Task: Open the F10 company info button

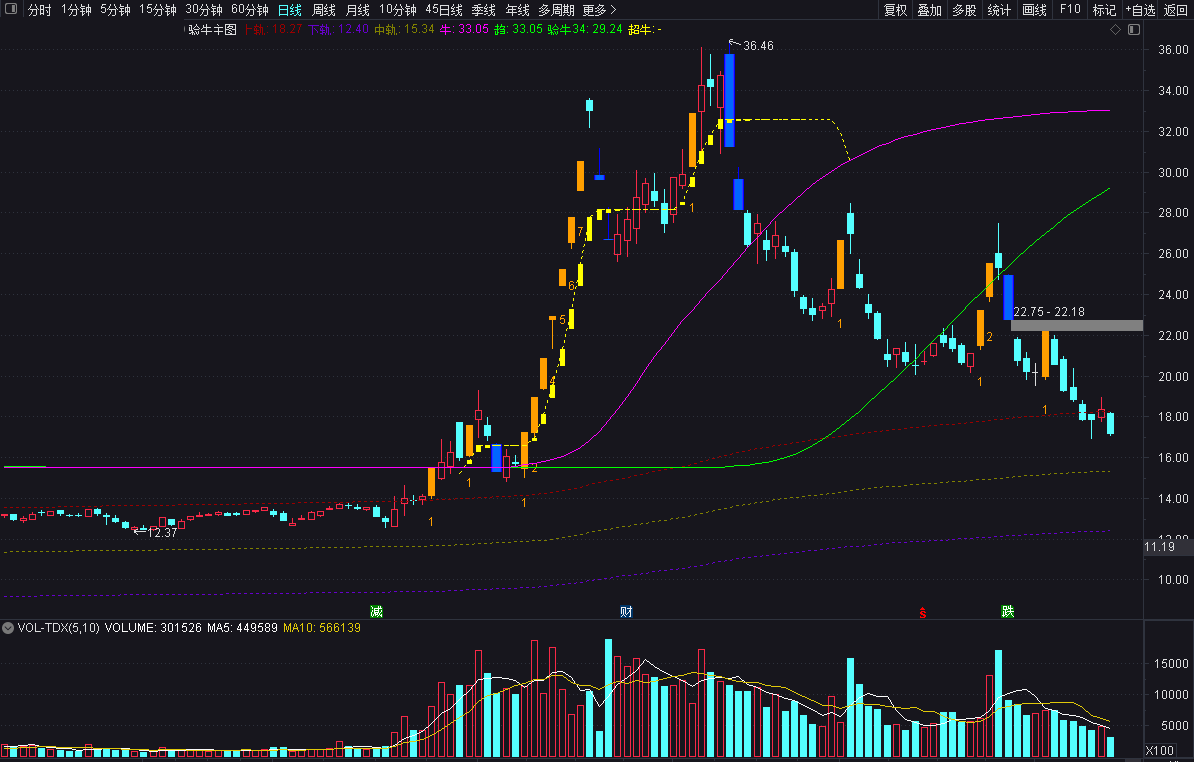Action: pyautogui.click(x=1070, y=10)
